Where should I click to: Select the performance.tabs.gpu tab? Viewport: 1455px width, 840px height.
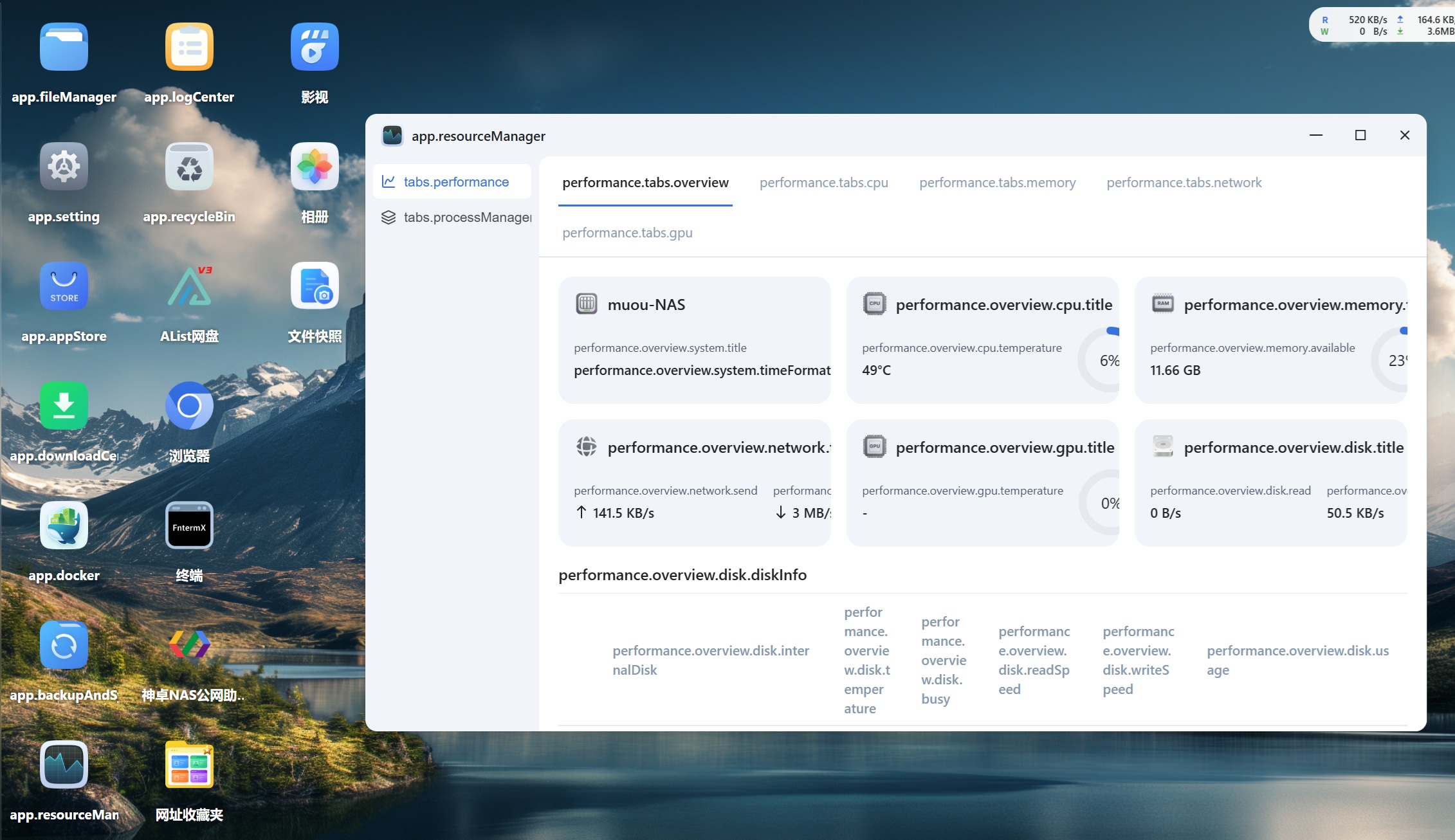pos(627,233)
